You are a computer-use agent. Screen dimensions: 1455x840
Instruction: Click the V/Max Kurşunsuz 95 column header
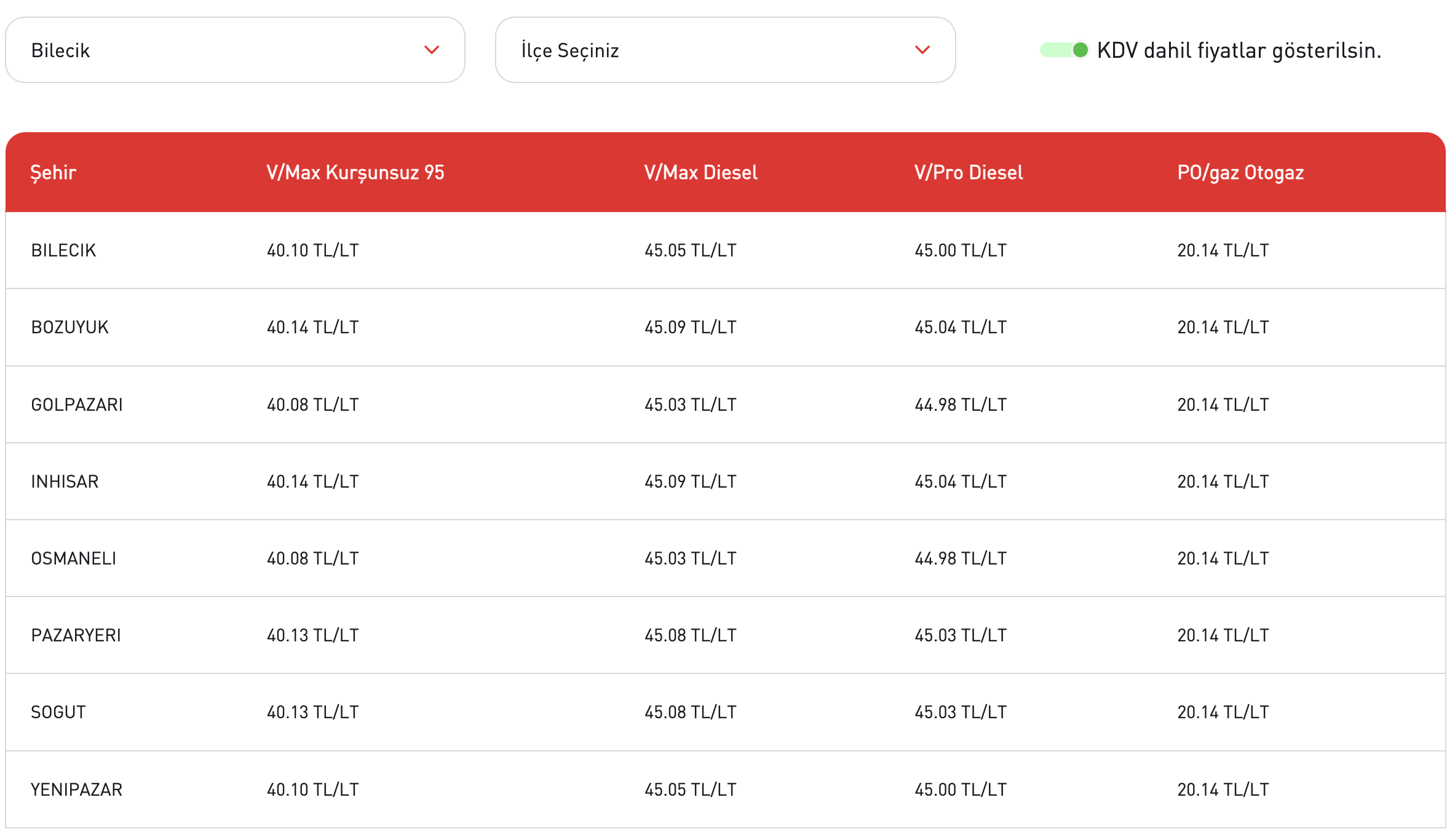(355, 173)
